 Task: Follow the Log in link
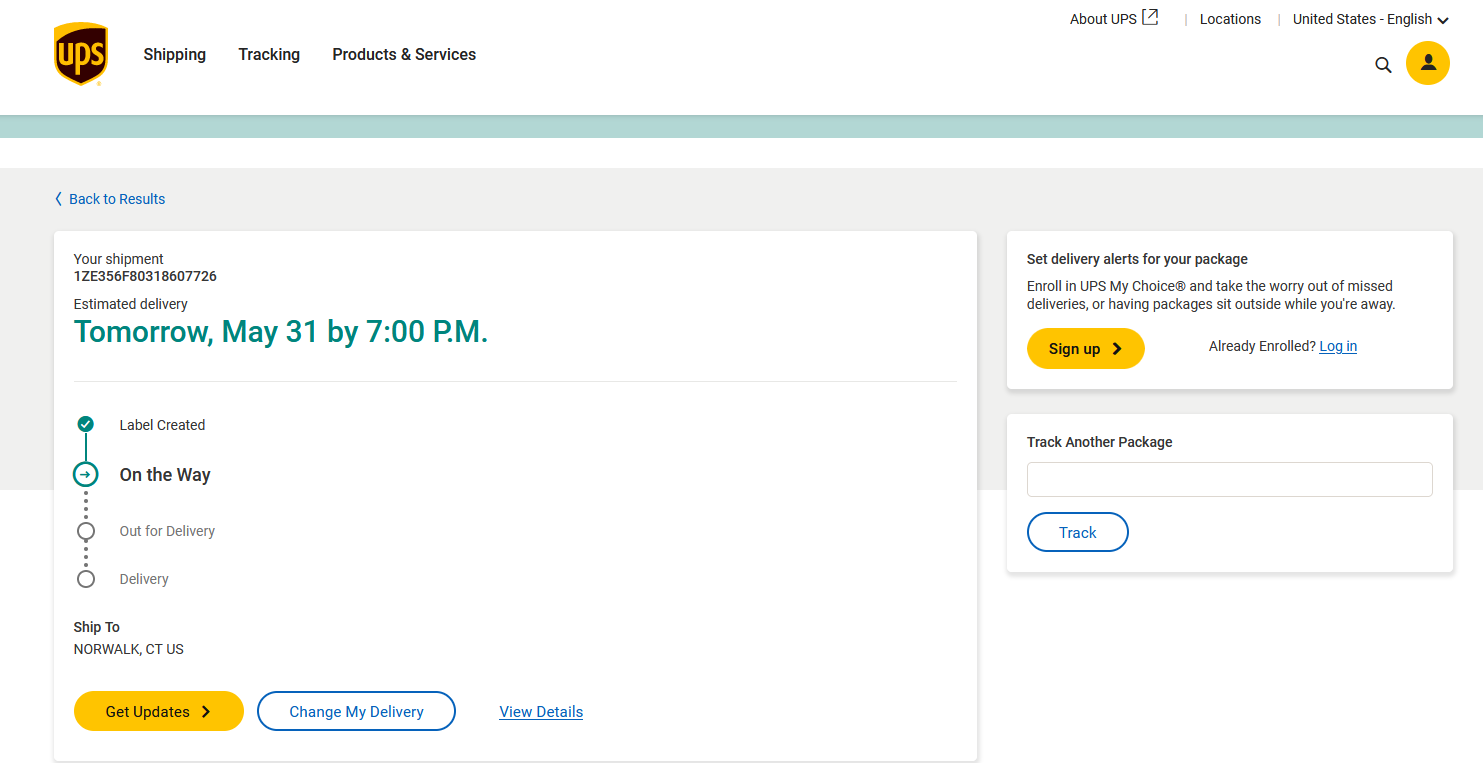pyautogui.click(x=1337, y=346)
